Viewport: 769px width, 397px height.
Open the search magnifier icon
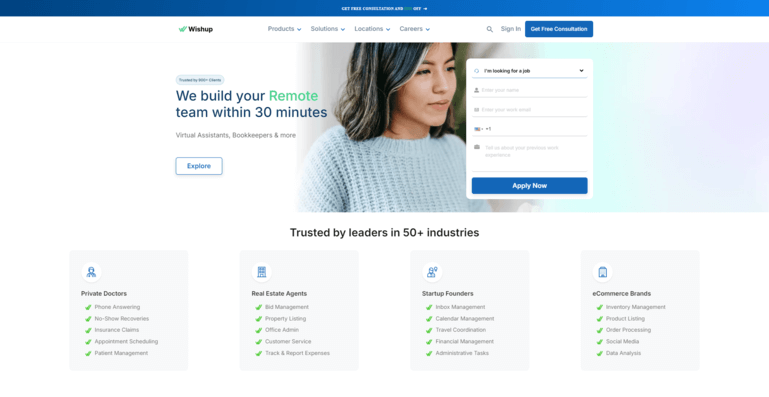pyautogui.click(x=489, y=29)
